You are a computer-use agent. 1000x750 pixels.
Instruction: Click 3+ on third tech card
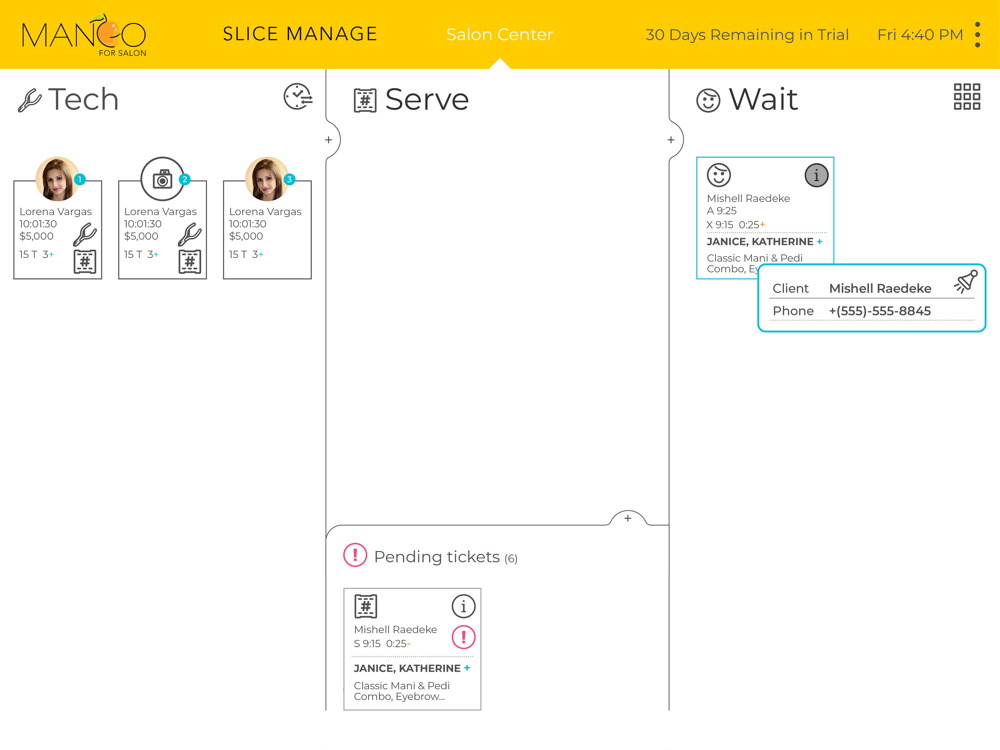(x=258, y=254)
